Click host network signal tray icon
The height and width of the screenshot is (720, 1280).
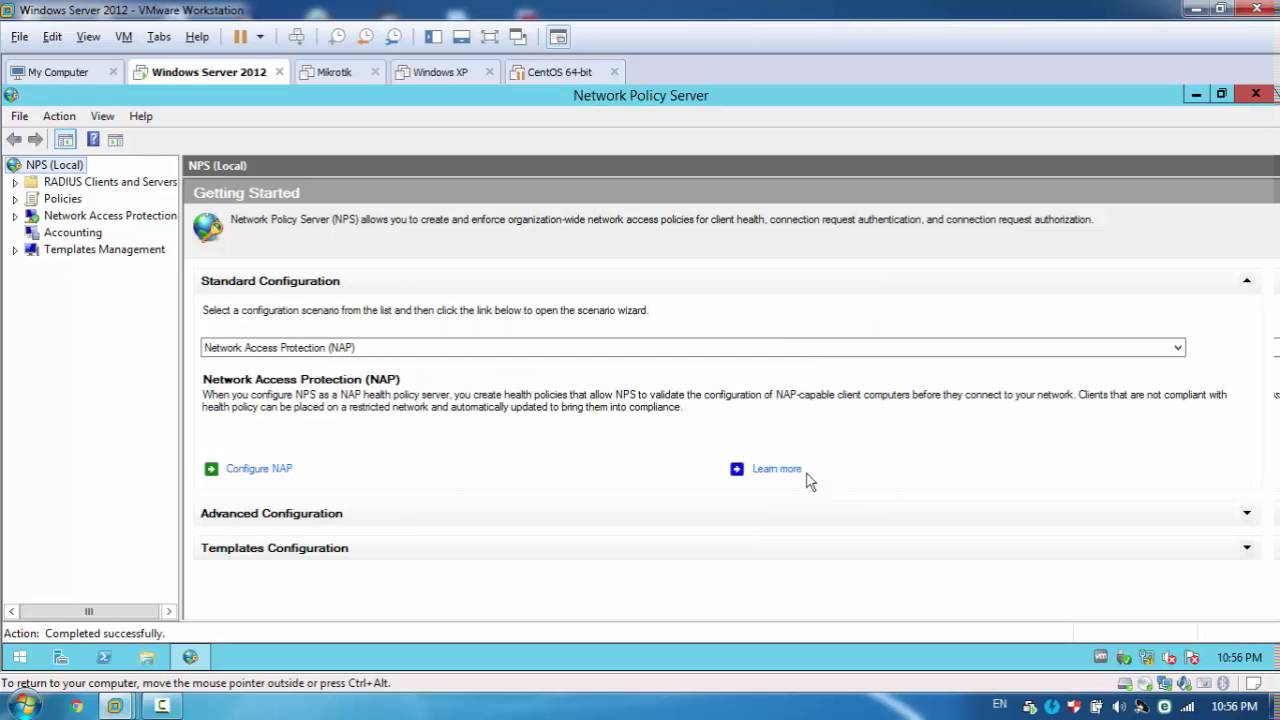1188,707
